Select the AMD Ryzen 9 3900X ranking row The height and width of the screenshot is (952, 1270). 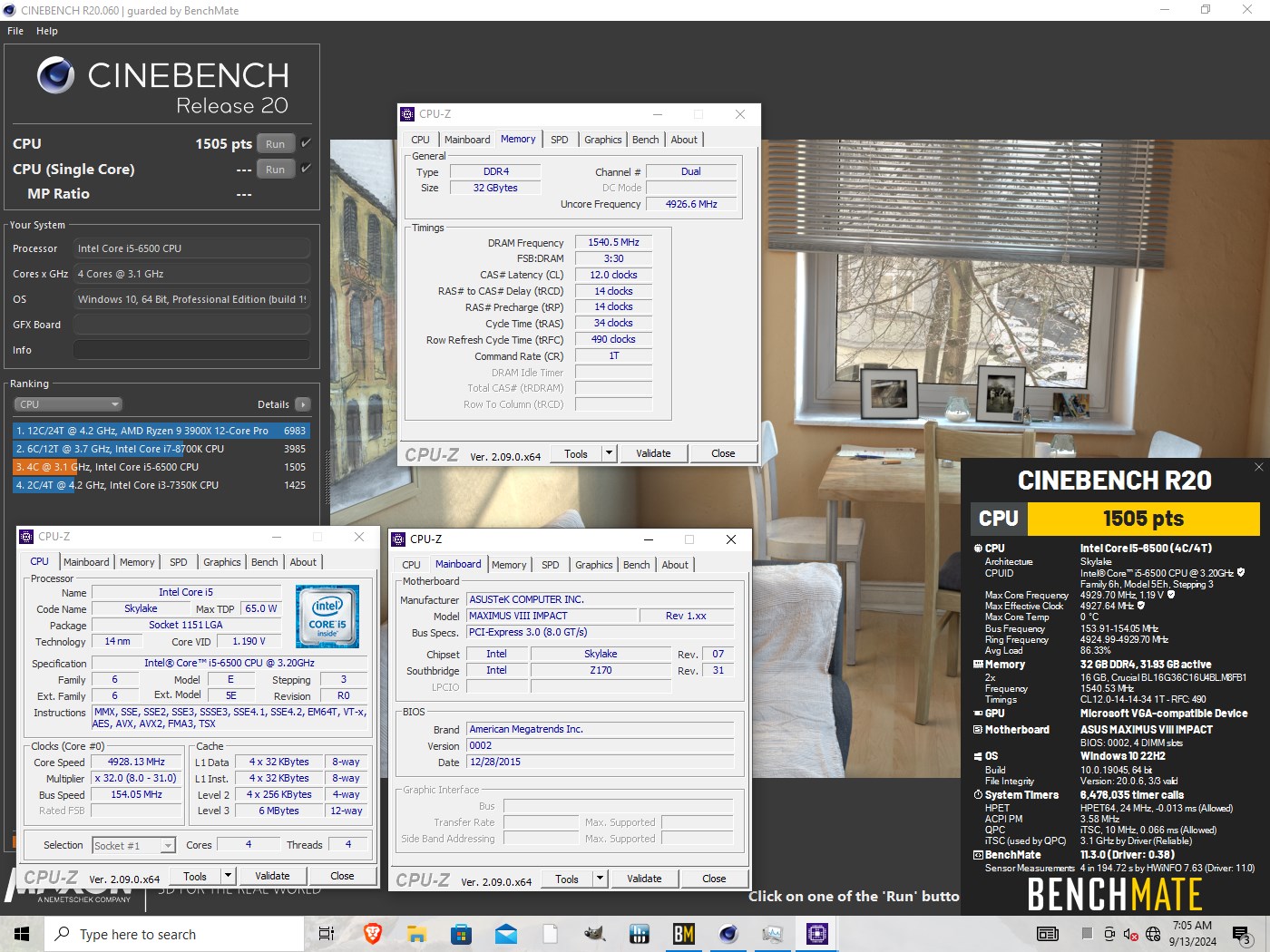[x=161, y=431]
